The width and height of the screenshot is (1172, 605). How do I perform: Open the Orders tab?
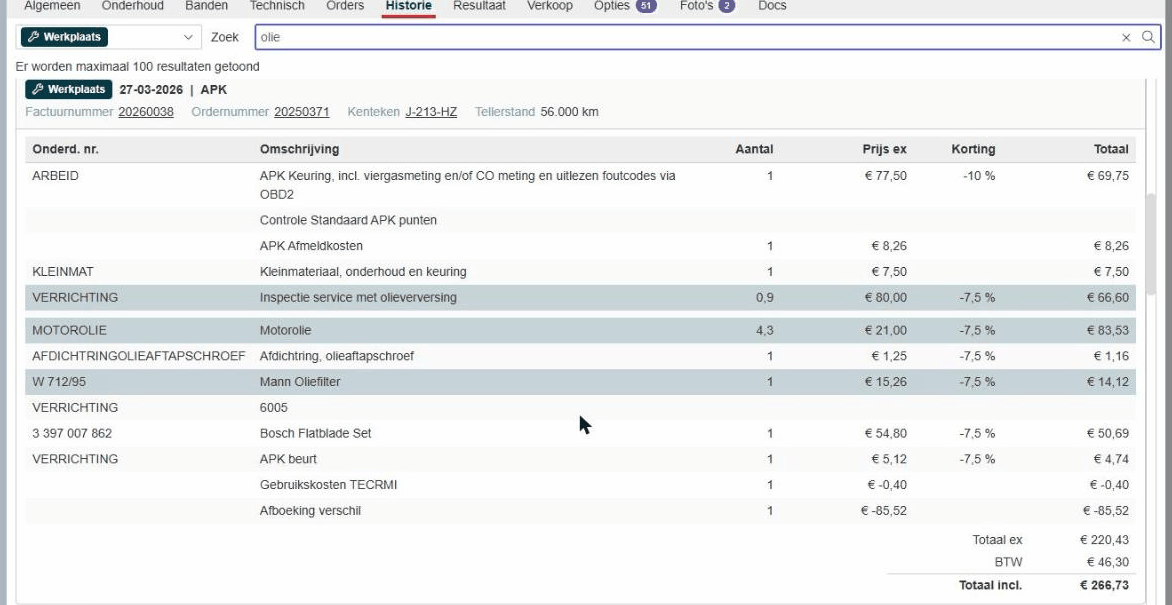point(345,6)
